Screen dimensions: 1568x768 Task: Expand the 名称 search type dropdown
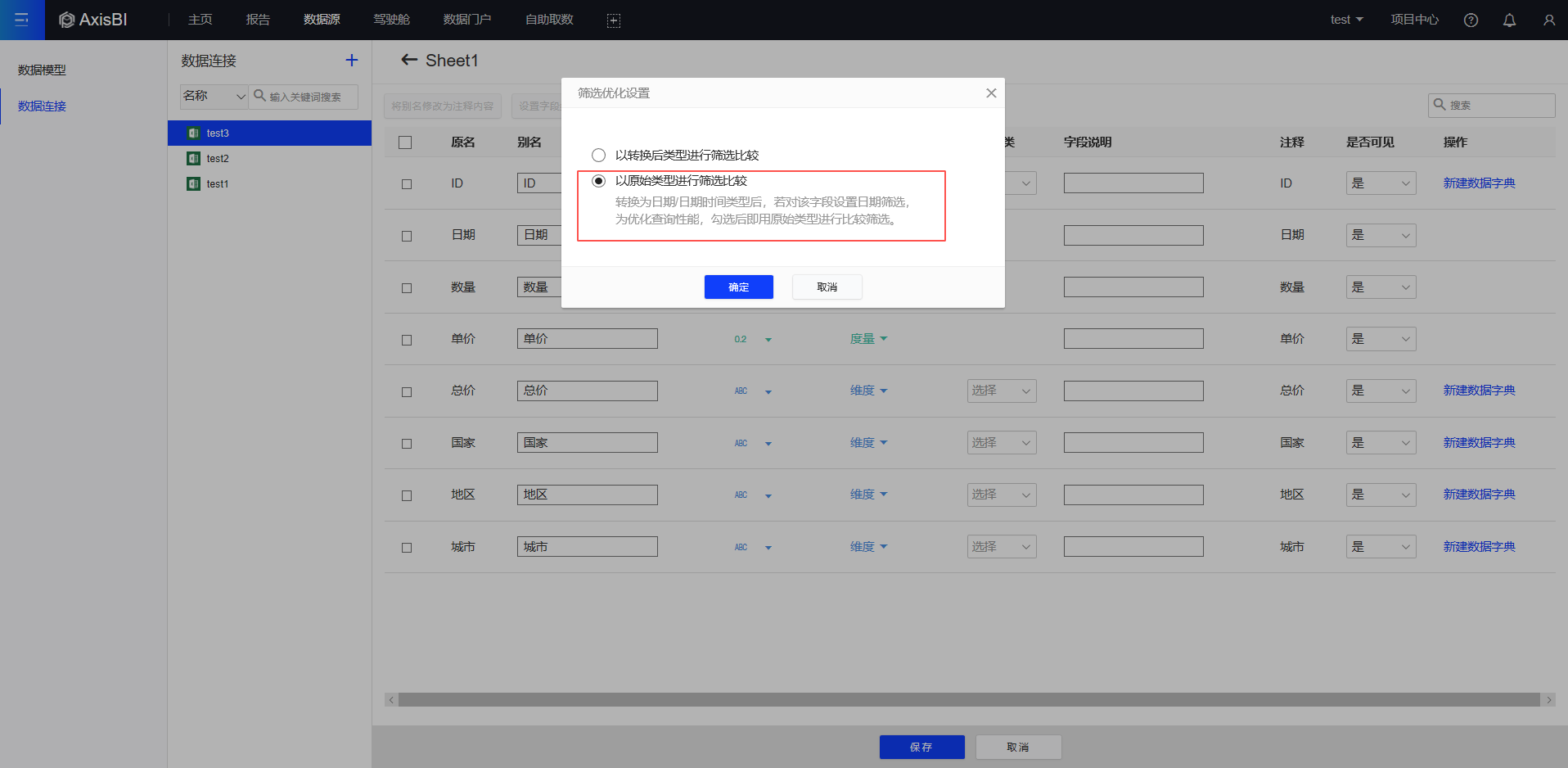tap(214, 97)
